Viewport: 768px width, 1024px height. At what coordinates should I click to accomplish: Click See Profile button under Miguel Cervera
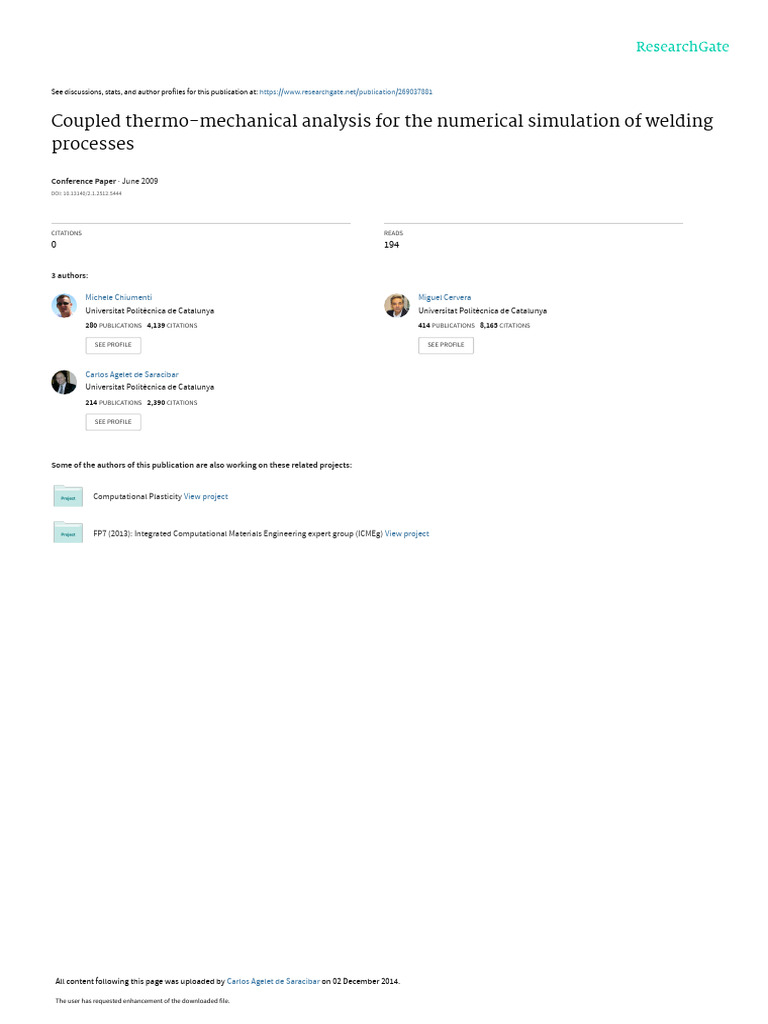(x=445, y=345)
